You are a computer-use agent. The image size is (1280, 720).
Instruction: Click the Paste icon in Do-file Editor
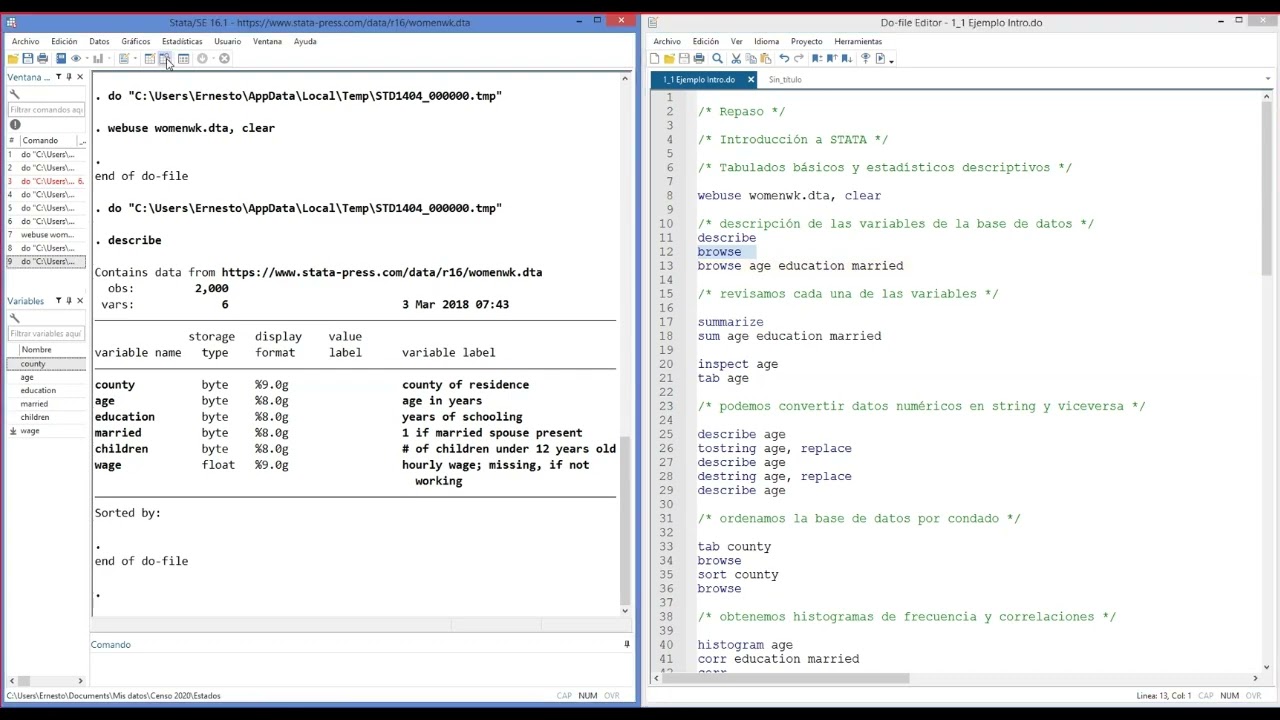point(766,58)
